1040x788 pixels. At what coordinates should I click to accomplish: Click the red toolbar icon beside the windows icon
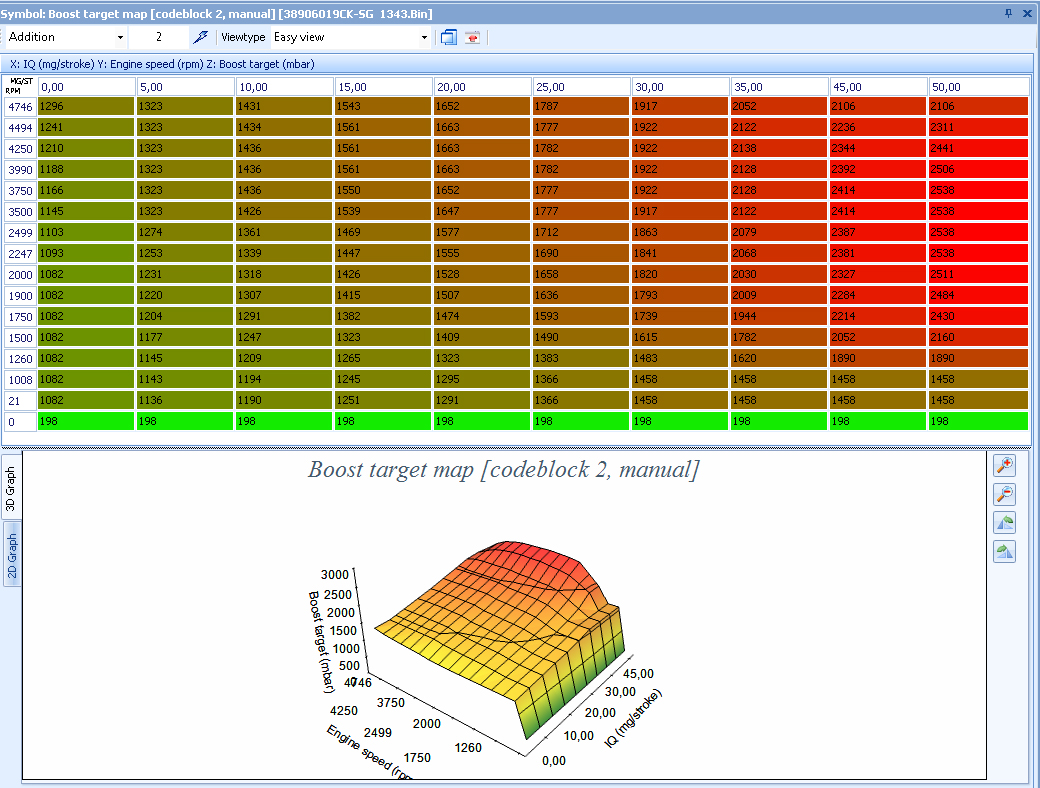click(x=472, y=37)
